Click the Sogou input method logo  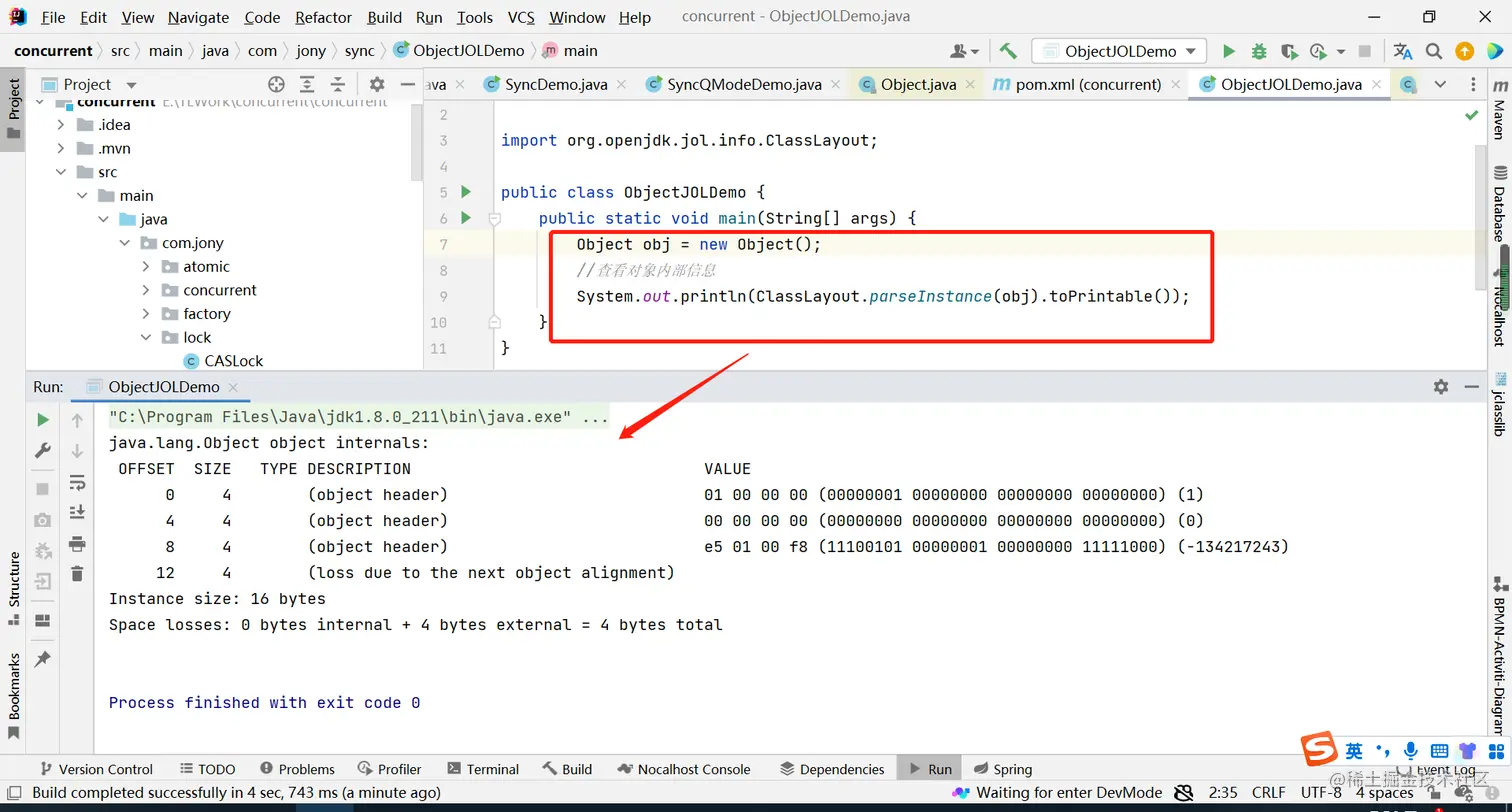[x=1321, y=751]
